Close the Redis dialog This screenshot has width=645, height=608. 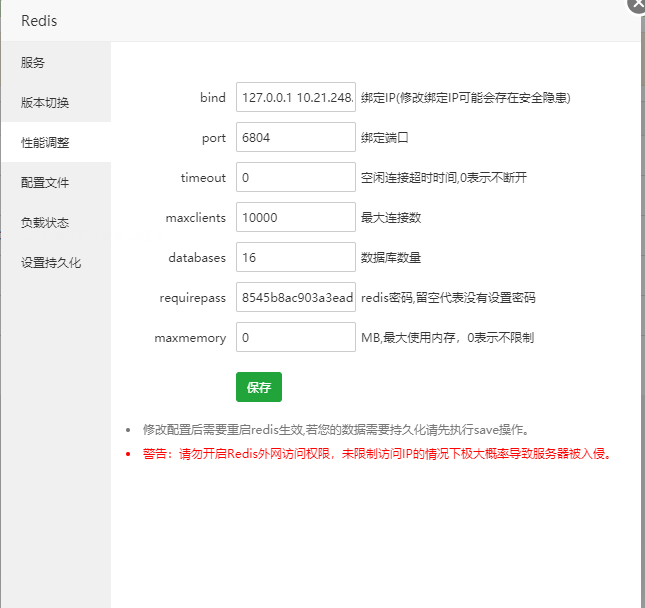click(x=637, y=3)
